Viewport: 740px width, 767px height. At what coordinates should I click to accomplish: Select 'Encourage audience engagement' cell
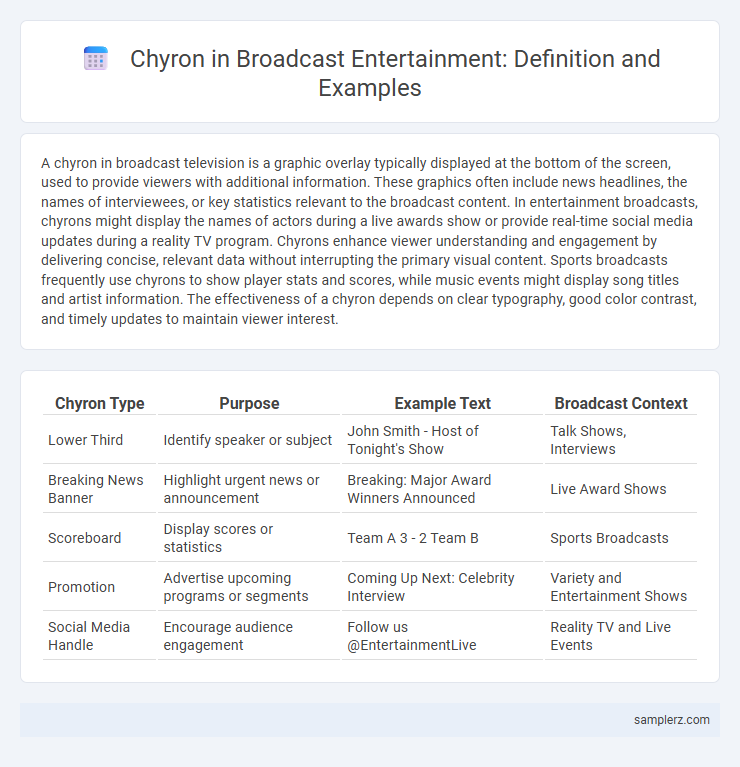pyautogui.click(x=249, y=635)
